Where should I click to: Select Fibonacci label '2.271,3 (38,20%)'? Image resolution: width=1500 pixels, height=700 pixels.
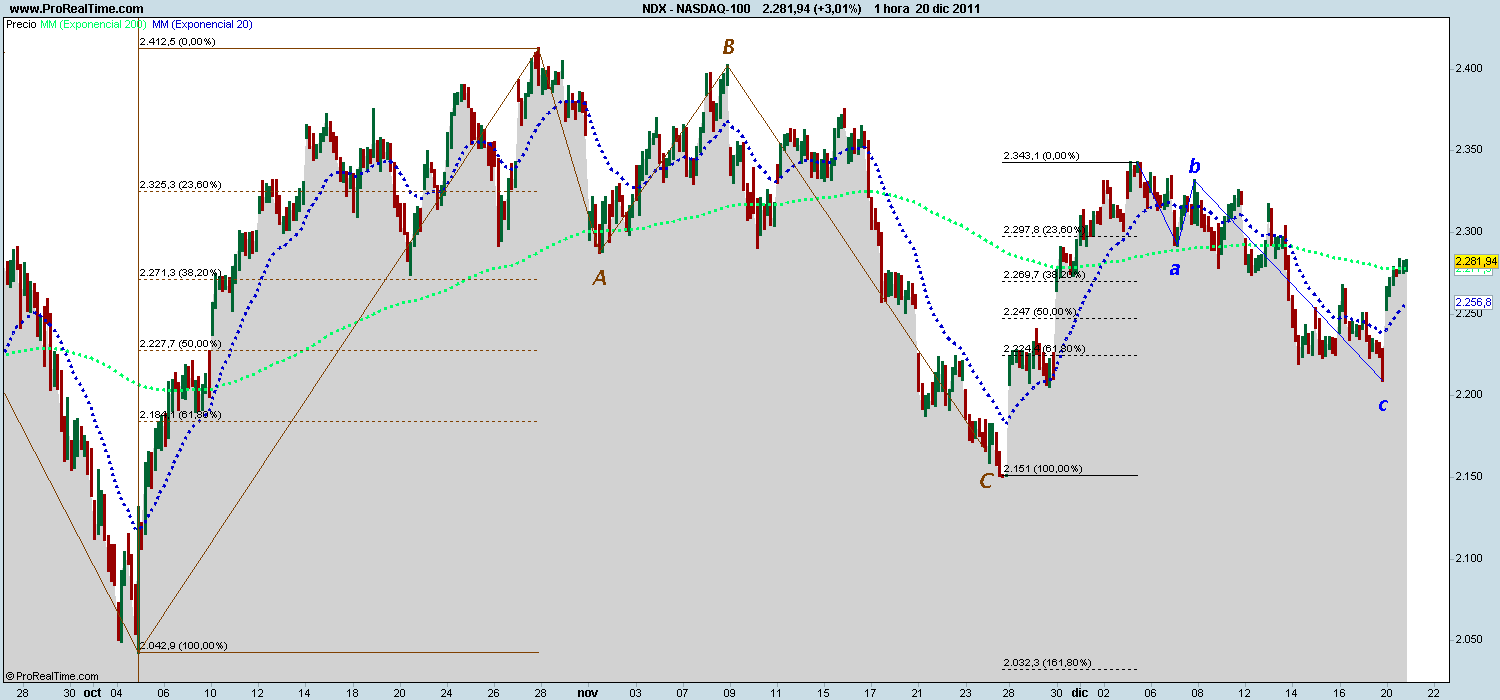[x=181, y=272]
